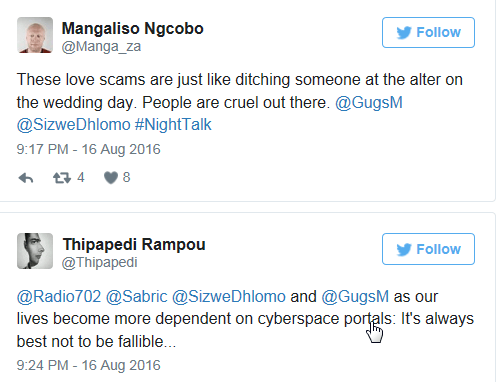This screenshot has width=496, height=382.
Task: Open @GugsM mention in second tweet
Action: (x=355, y=296)
